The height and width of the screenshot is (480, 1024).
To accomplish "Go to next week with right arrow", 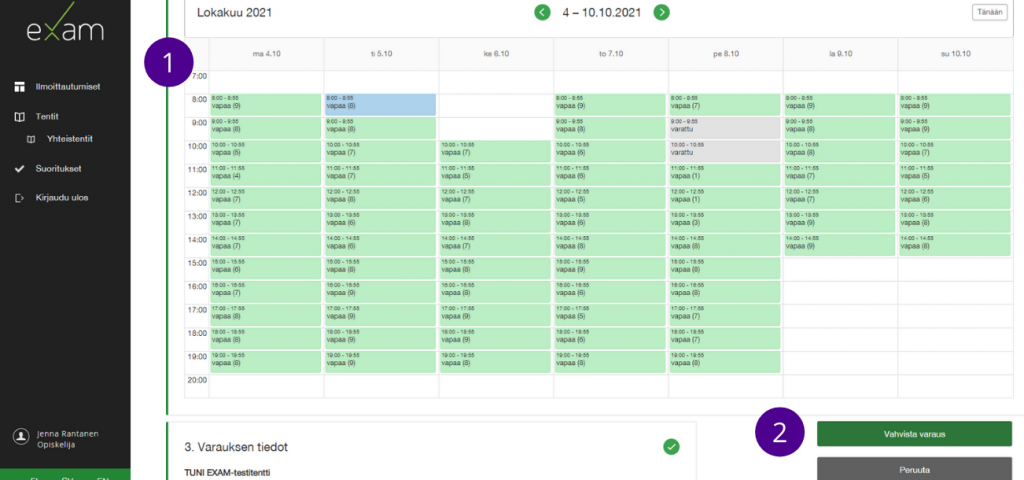I will click(662, 12).
